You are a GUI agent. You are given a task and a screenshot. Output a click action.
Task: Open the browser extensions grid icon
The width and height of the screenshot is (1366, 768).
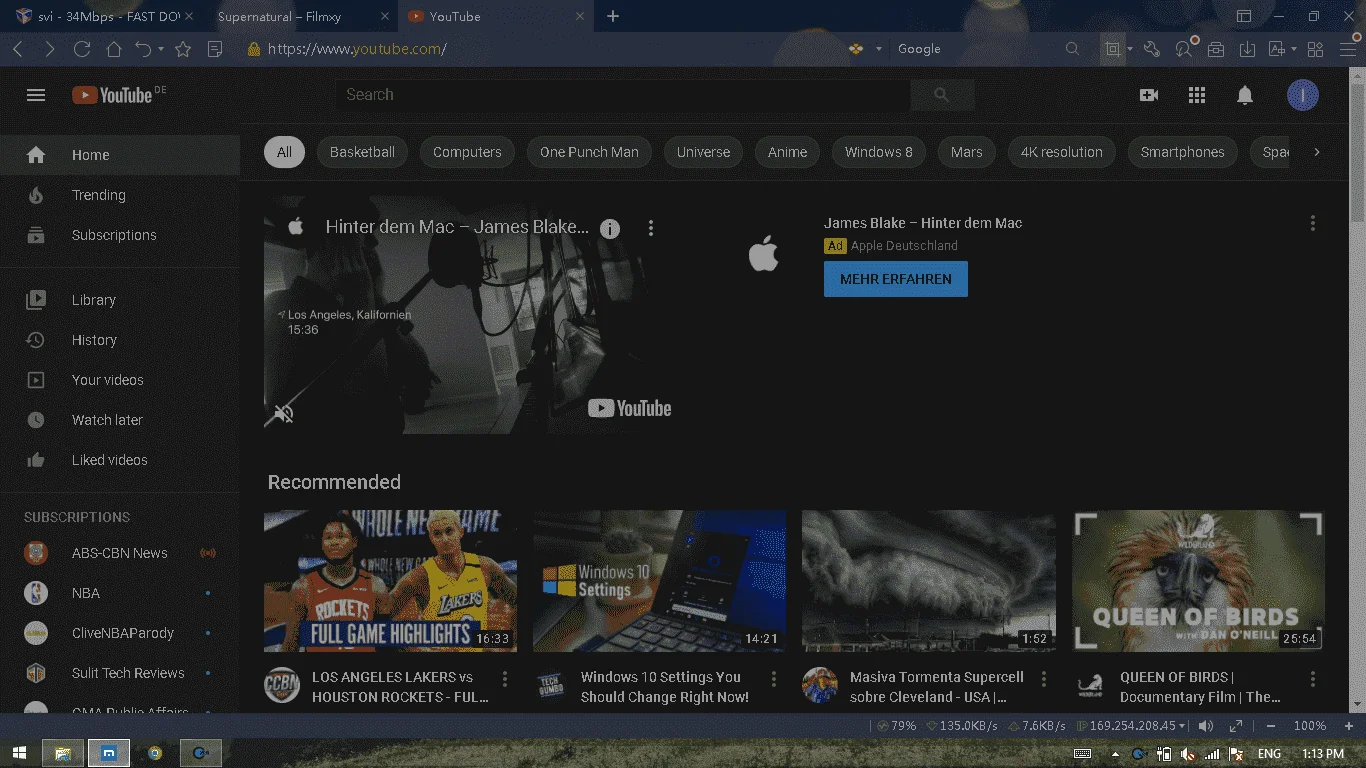[x=1316, y=49]
